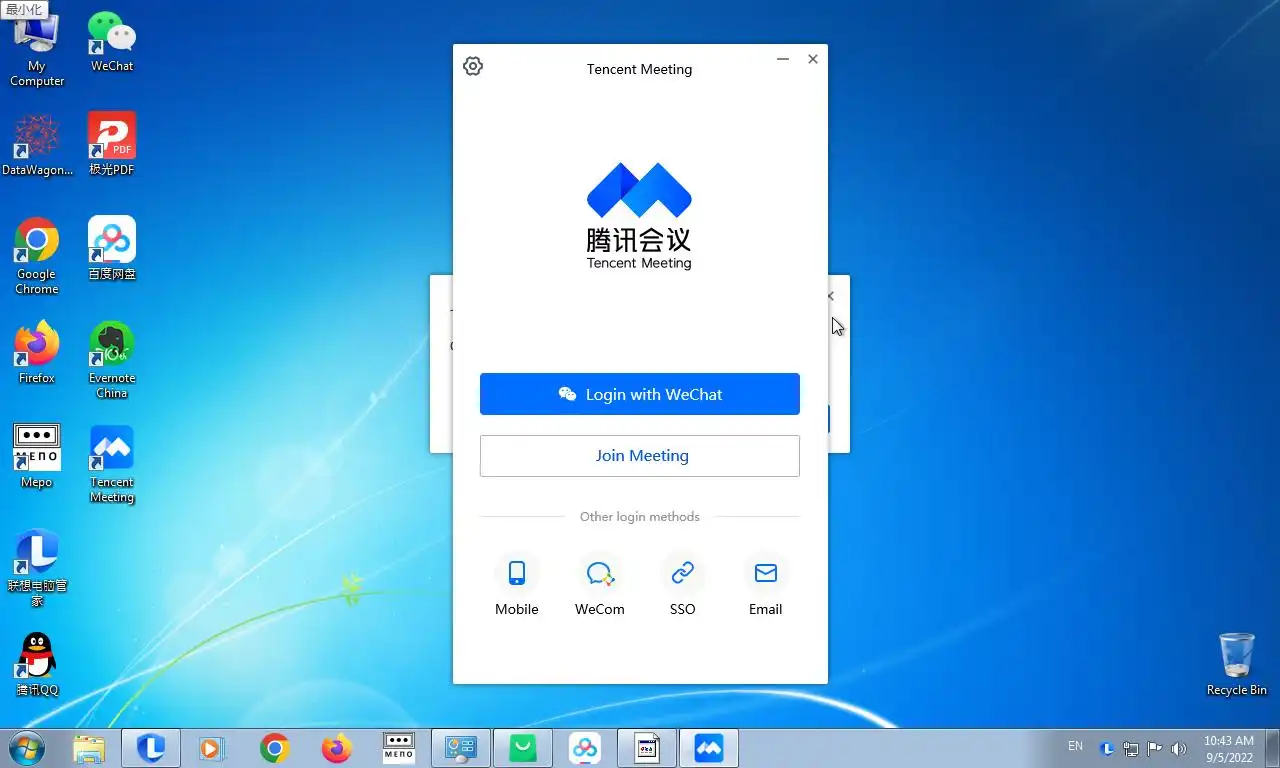This screenshot has width=1280, height=768.
Task: Open Action Center flag icon
Action: click(1154, 748)
